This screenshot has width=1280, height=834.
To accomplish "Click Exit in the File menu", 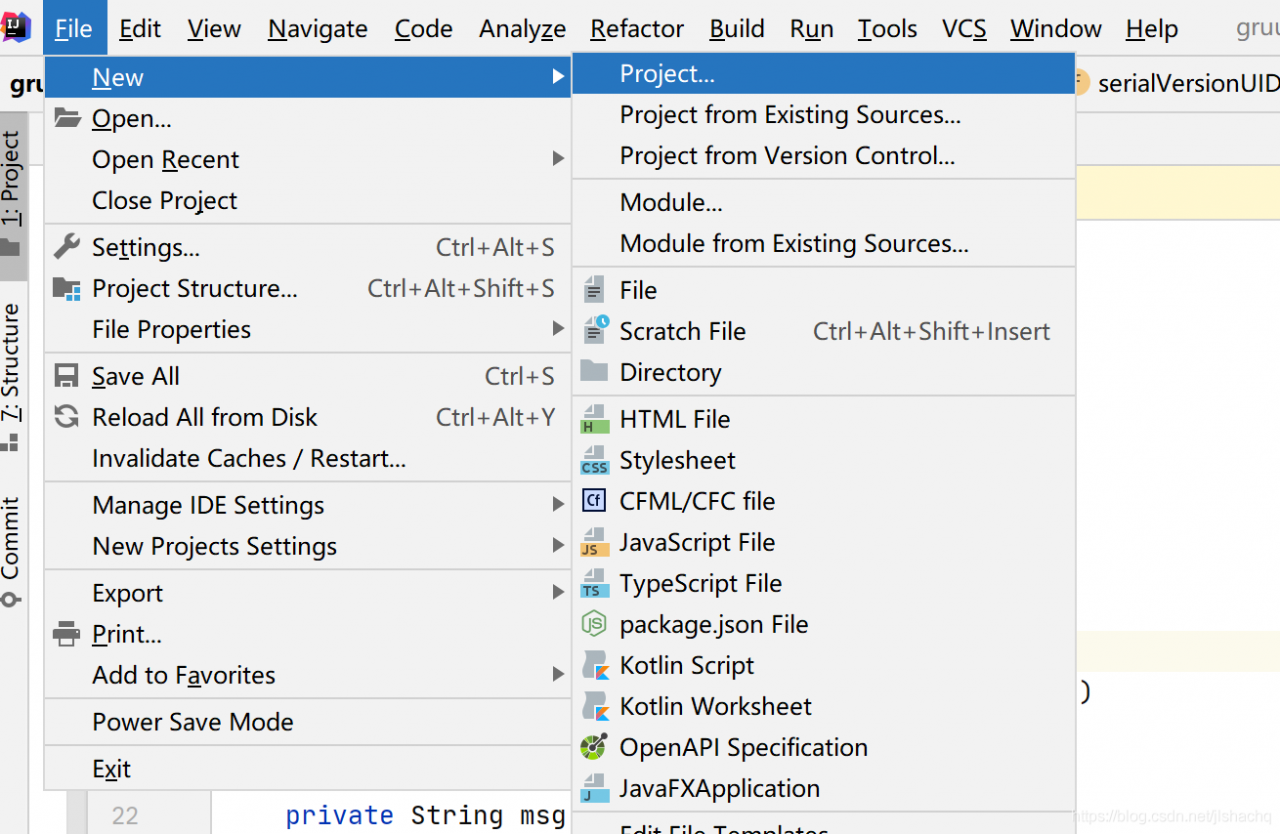I will click(111, 769).
